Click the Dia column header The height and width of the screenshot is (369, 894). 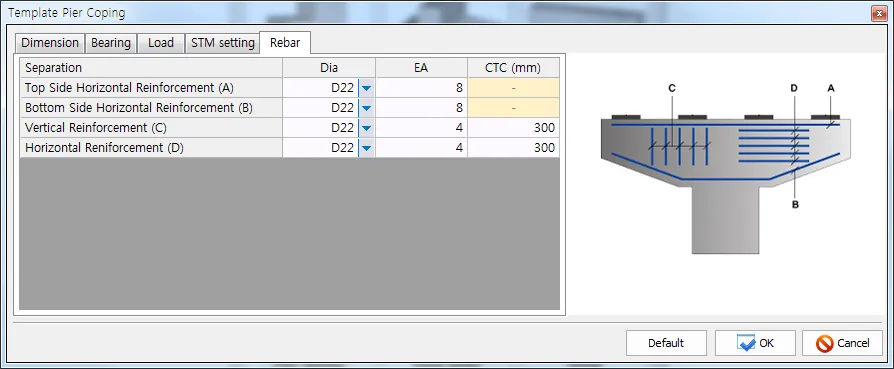[x=329, y=68]
